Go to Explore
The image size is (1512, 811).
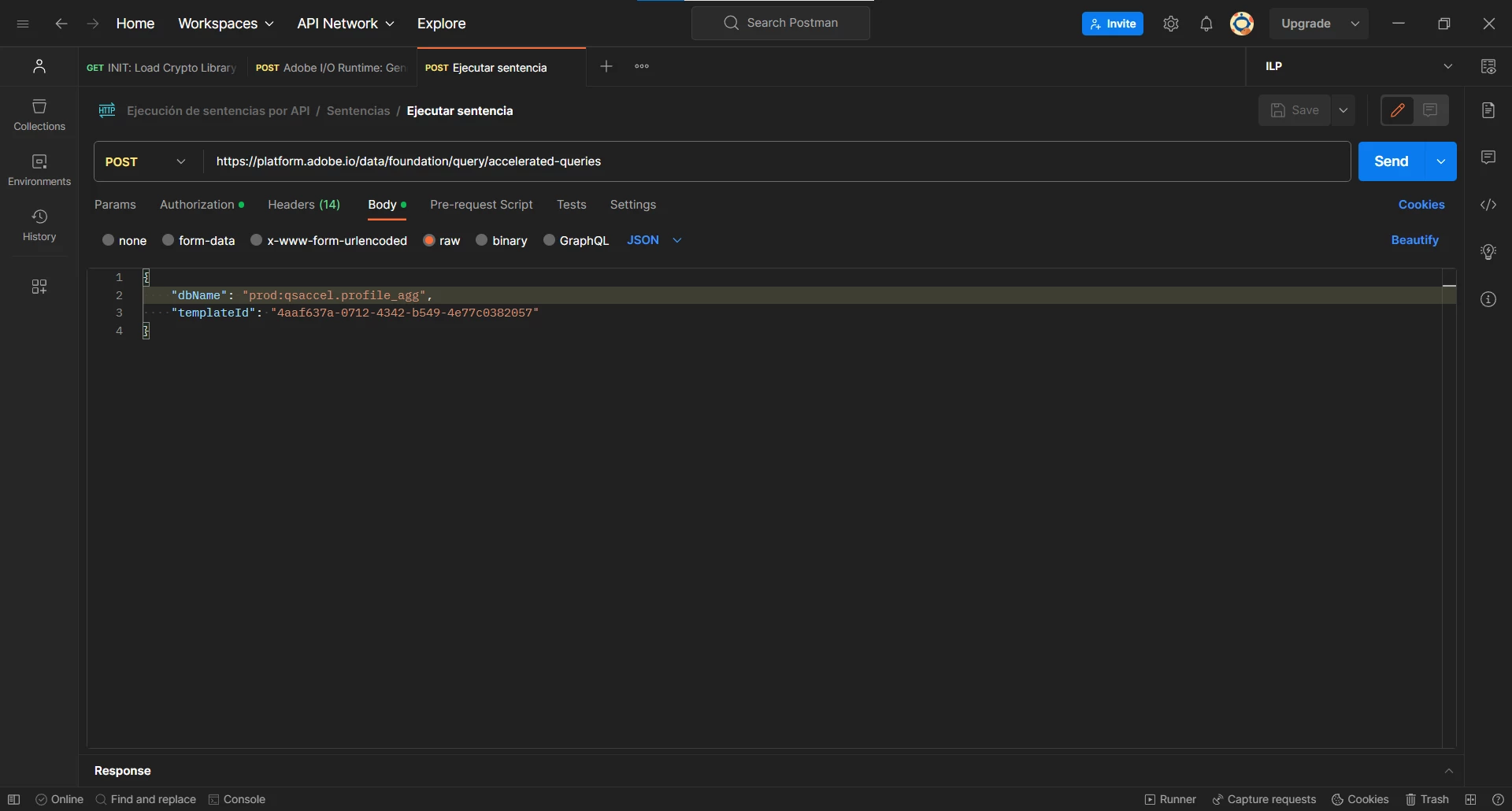pos(442,24)
